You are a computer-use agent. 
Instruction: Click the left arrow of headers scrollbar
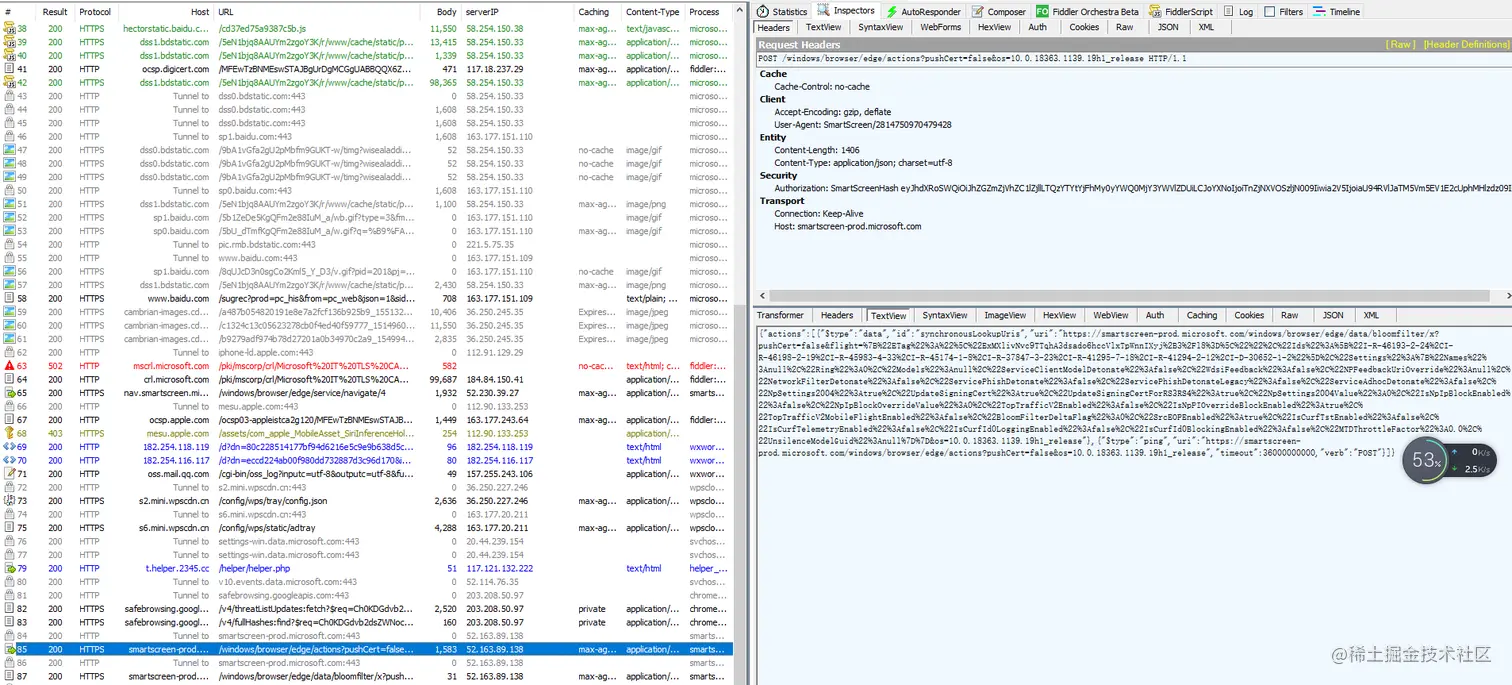[763, 296]
